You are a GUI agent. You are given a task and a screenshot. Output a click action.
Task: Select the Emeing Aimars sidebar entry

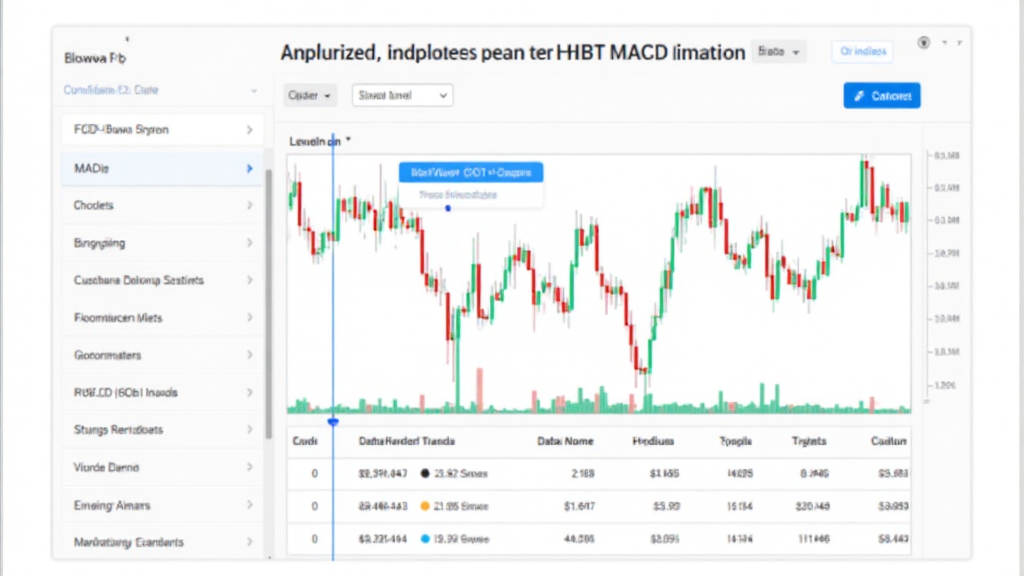tap(160, 505)
